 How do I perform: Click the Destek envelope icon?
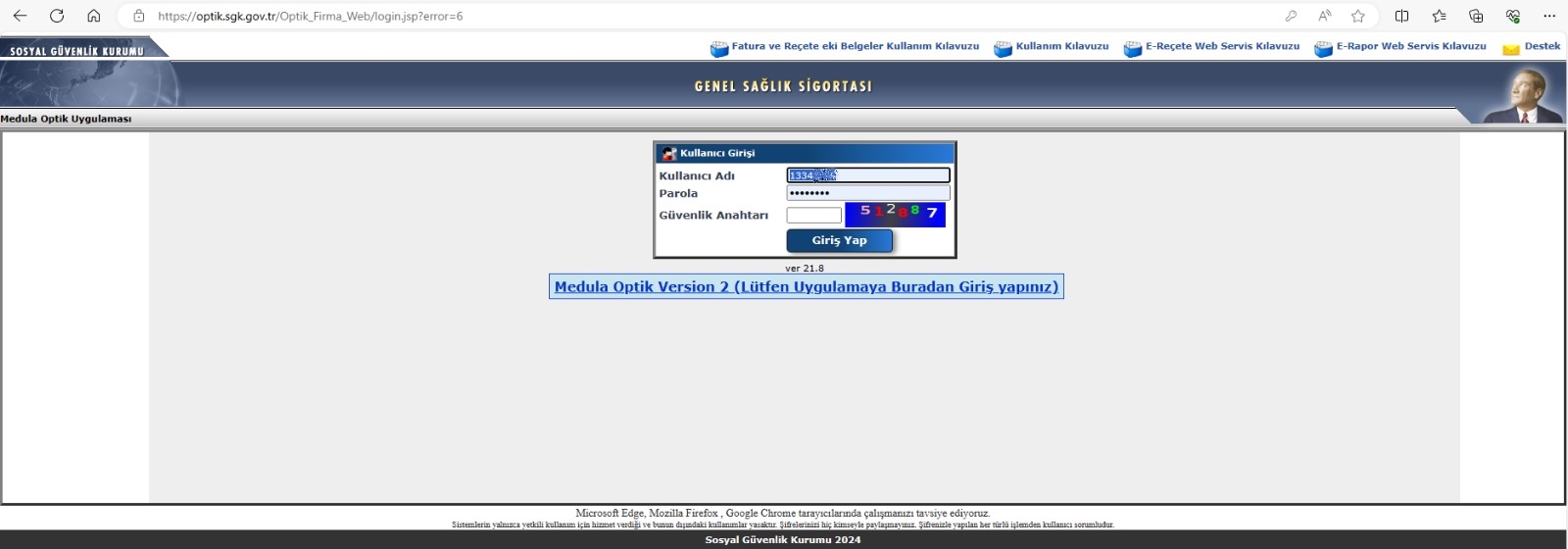coord(1510,48)
